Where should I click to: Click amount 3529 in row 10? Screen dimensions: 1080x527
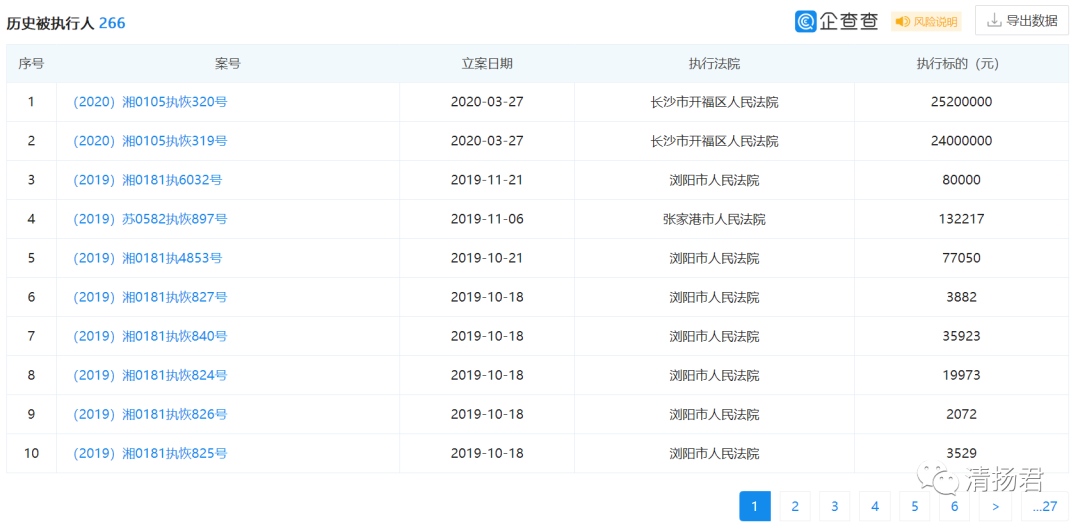[x=961, y=453]
